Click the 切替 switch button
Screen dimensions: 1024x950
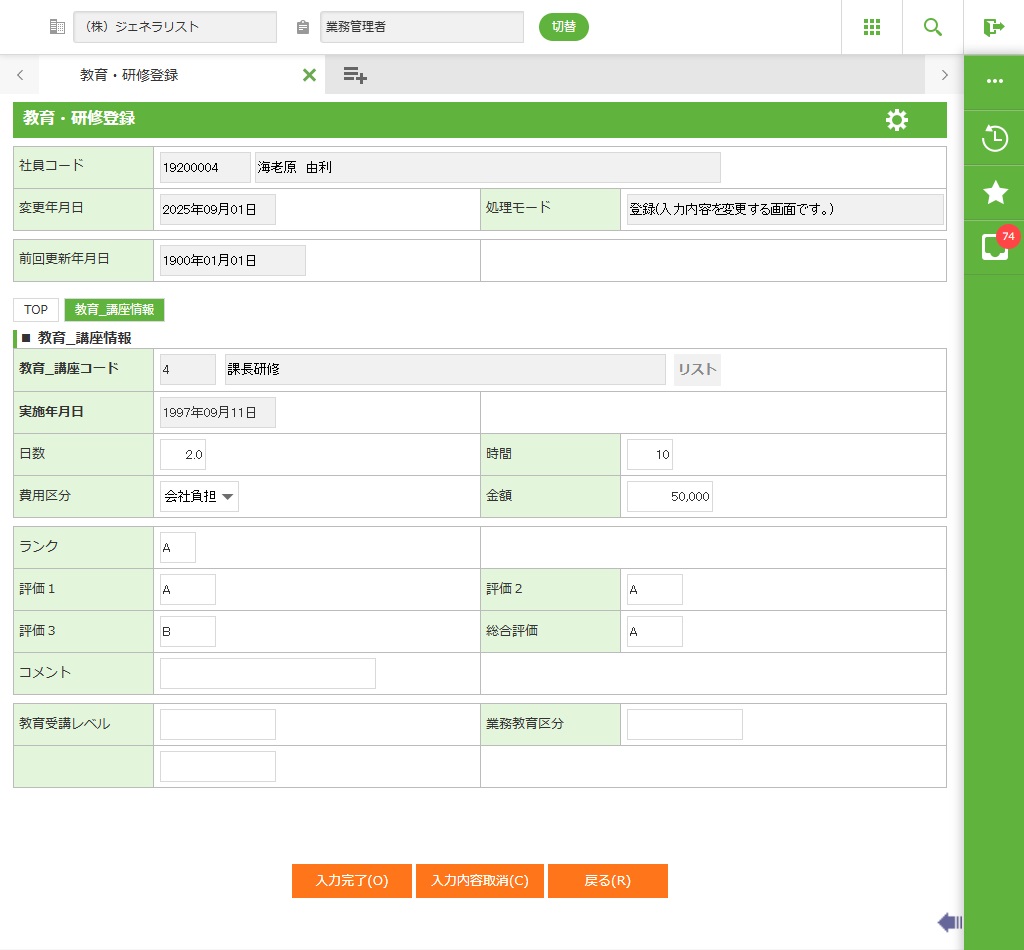[x=564, y=27]
